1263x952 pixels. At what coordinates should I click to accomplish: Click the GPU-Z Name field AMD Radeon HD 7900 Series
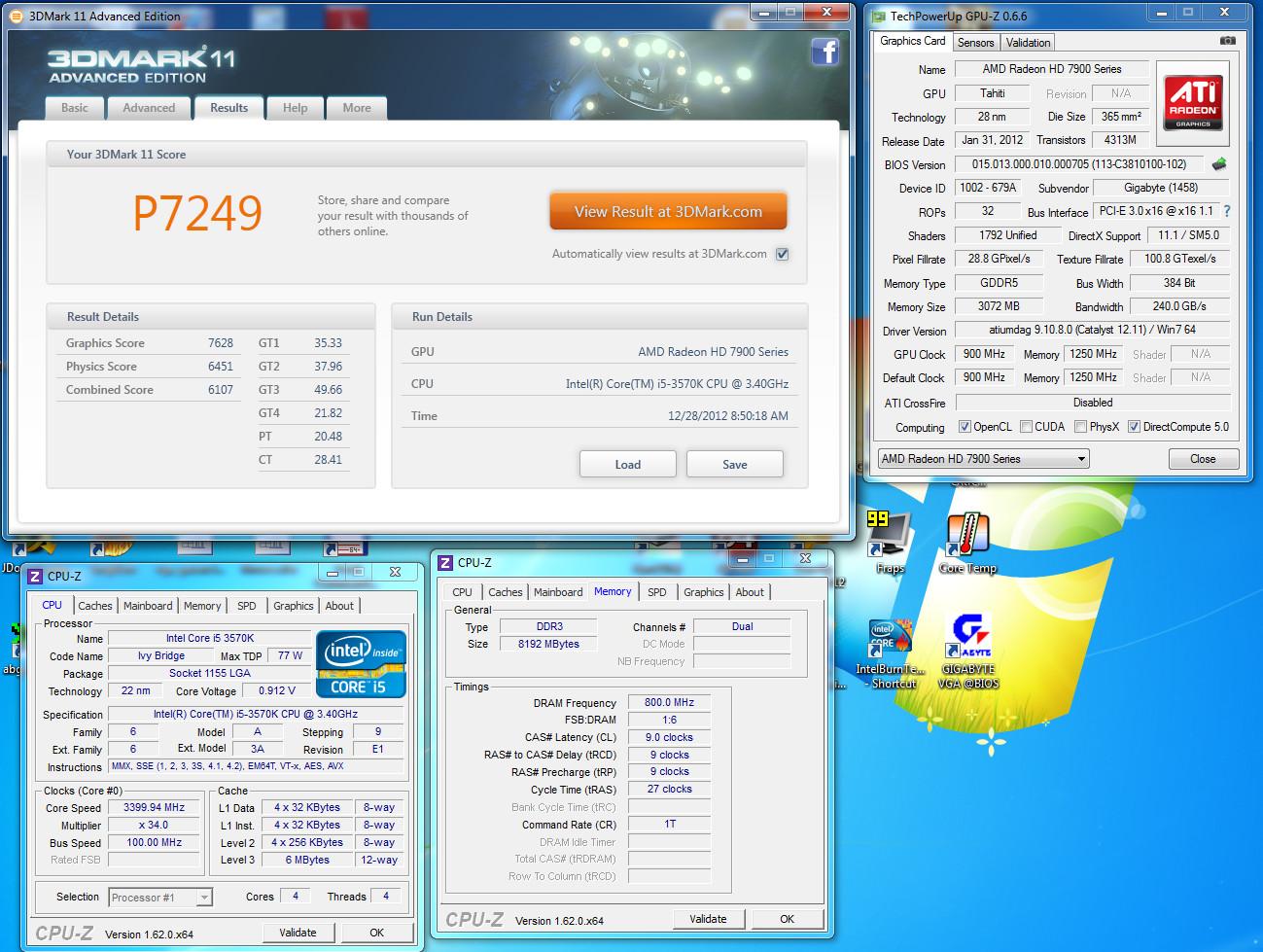point(1052,69)
